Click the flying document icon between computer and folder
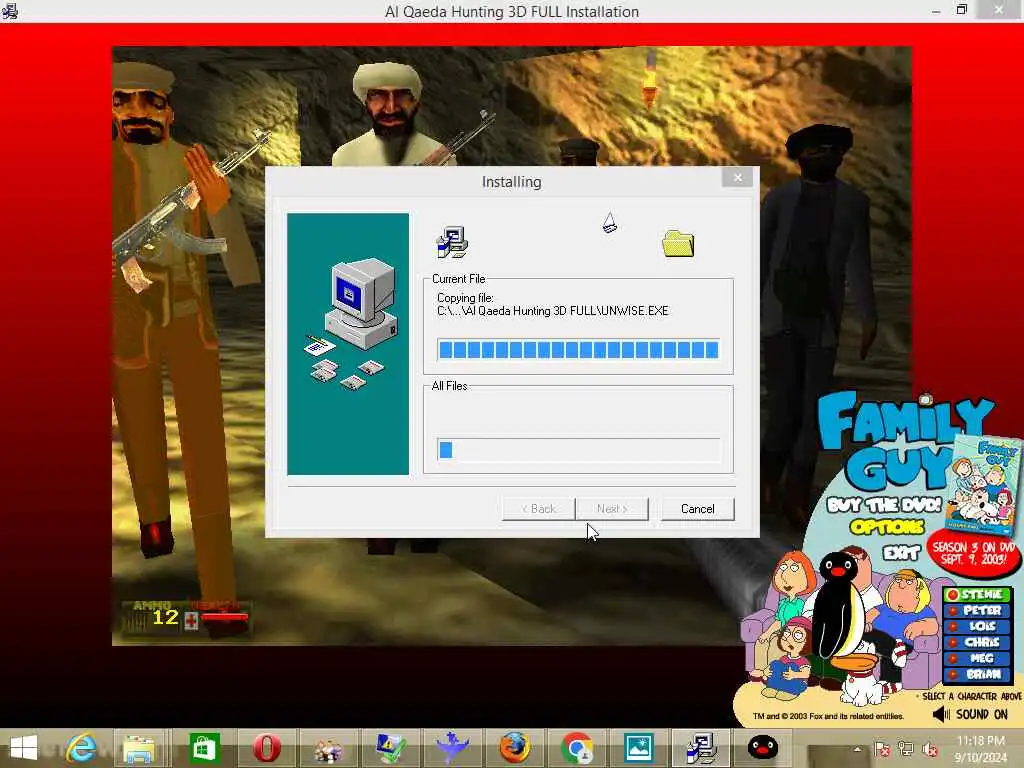The width and height of the screenshot is (1024, 768). point(609,223)
